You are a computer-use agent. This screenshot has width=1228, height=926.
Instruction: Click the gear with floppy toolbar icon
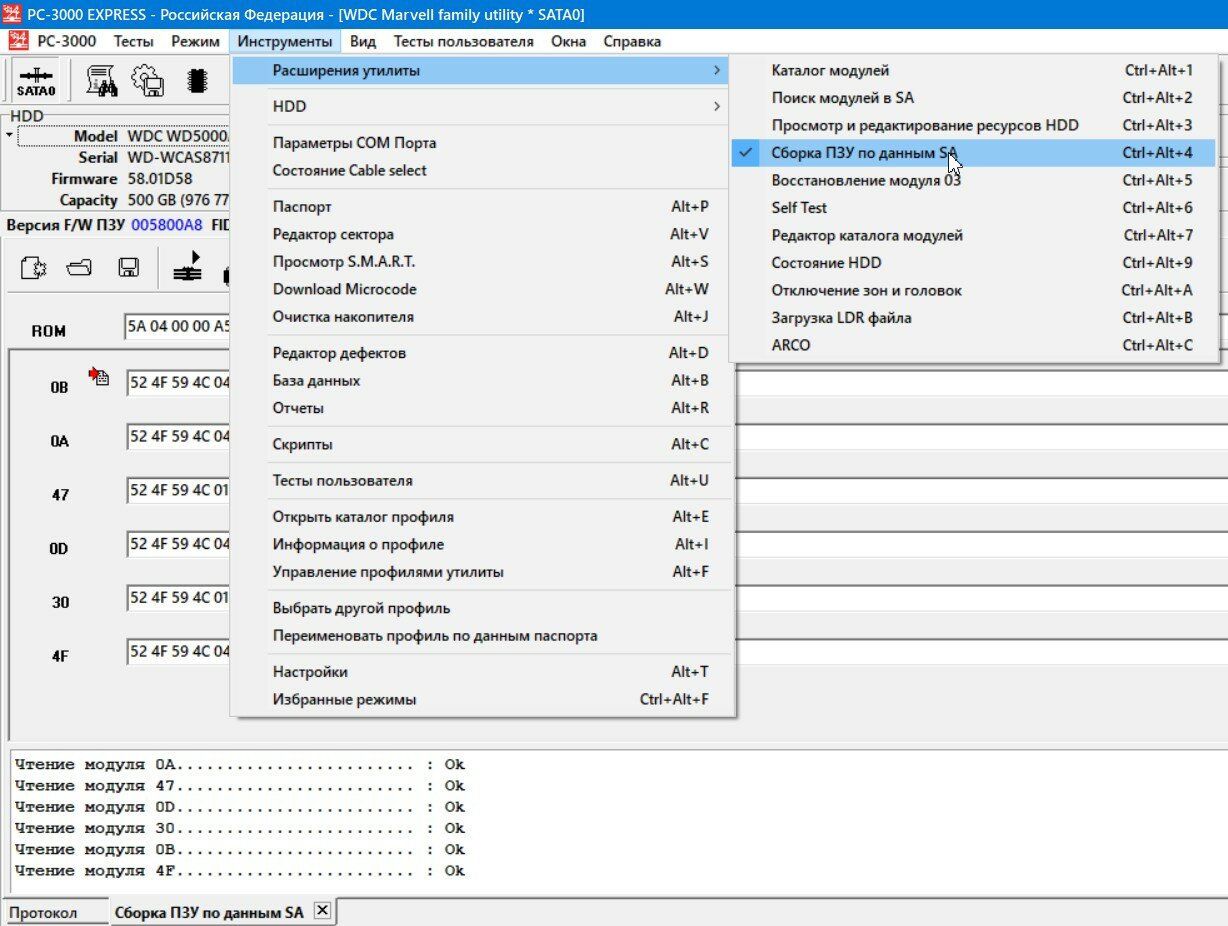click(148, 81)
